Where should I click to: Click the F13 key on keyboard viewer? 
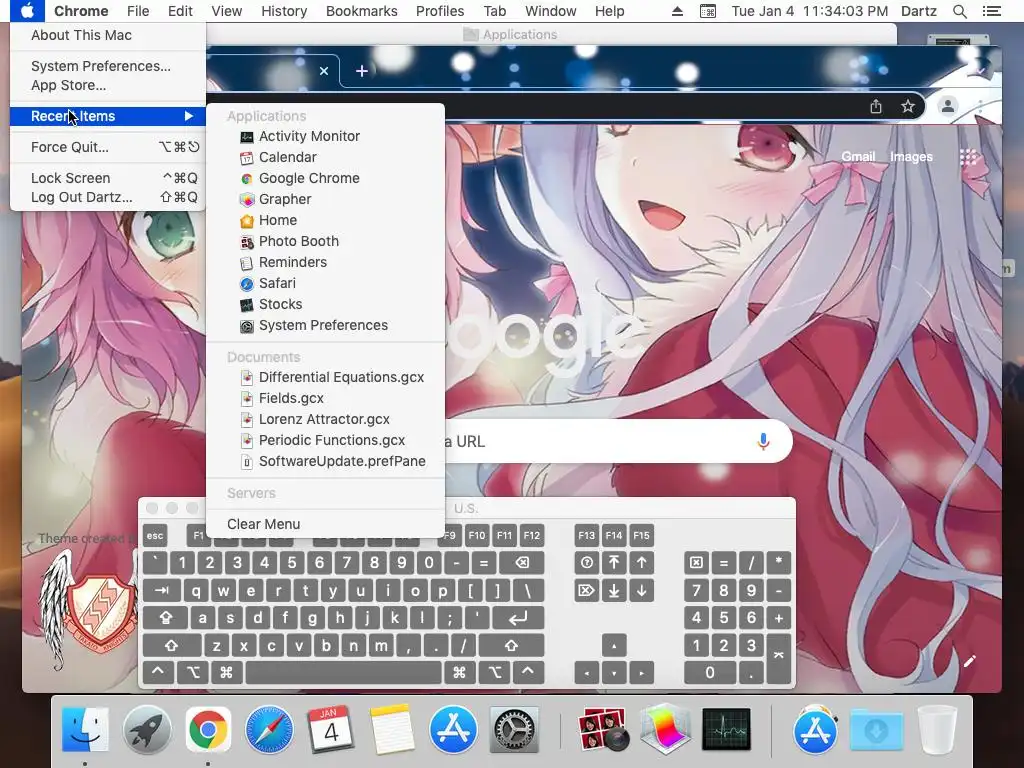[x=586, y=536]
